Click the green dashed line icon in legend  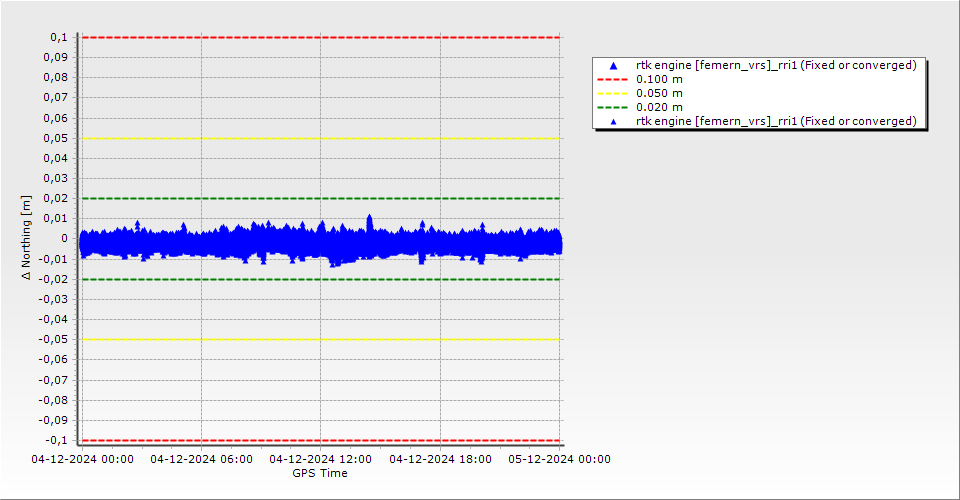click(613, 107)
